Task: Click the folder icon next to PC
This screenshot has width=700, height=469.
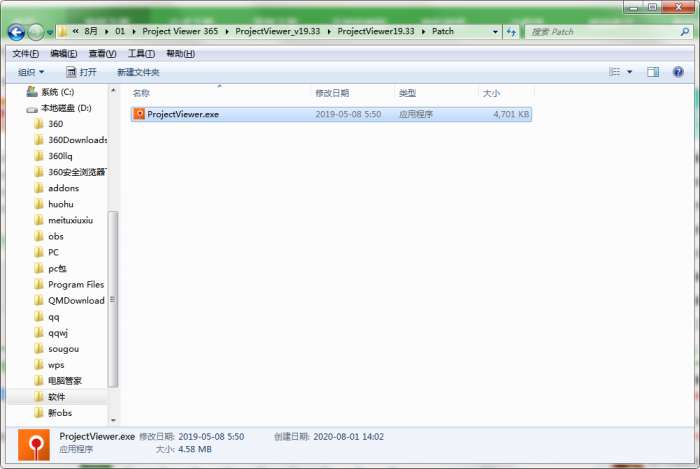Action: [x=39, y=253]
